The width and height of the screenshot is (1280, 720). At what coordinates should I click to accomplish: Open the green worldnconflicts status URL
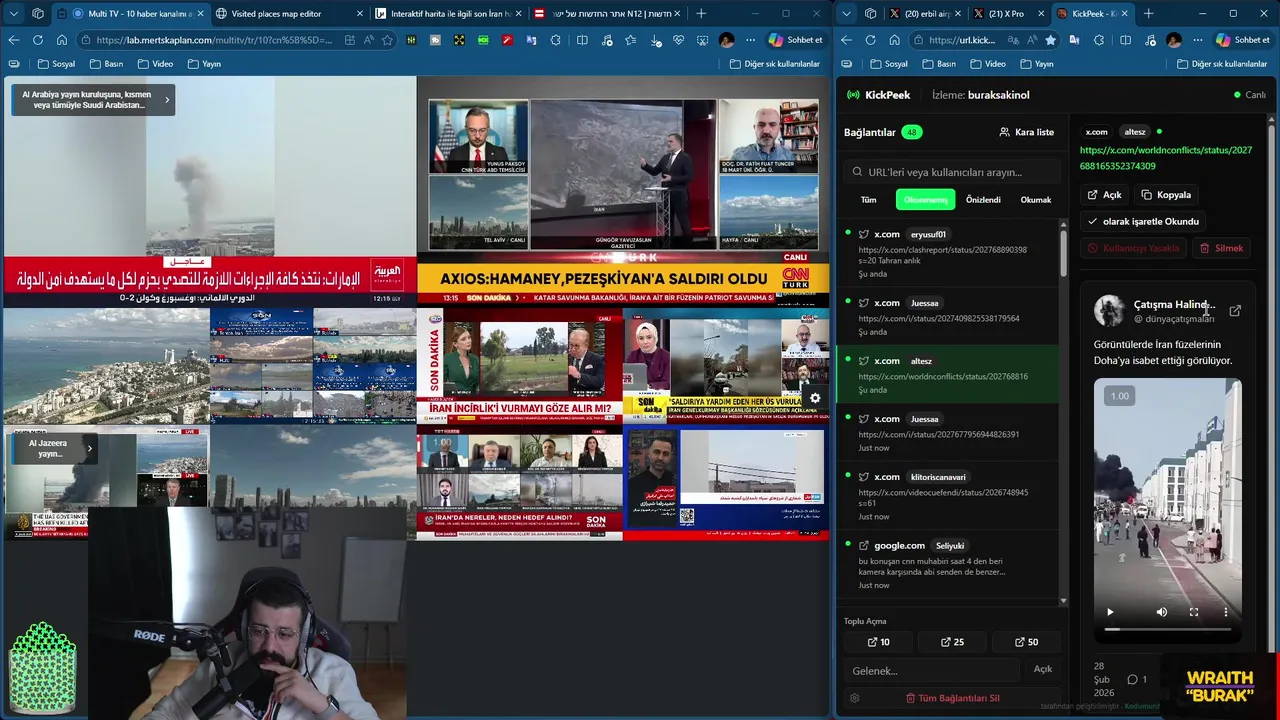point(1165,158)
